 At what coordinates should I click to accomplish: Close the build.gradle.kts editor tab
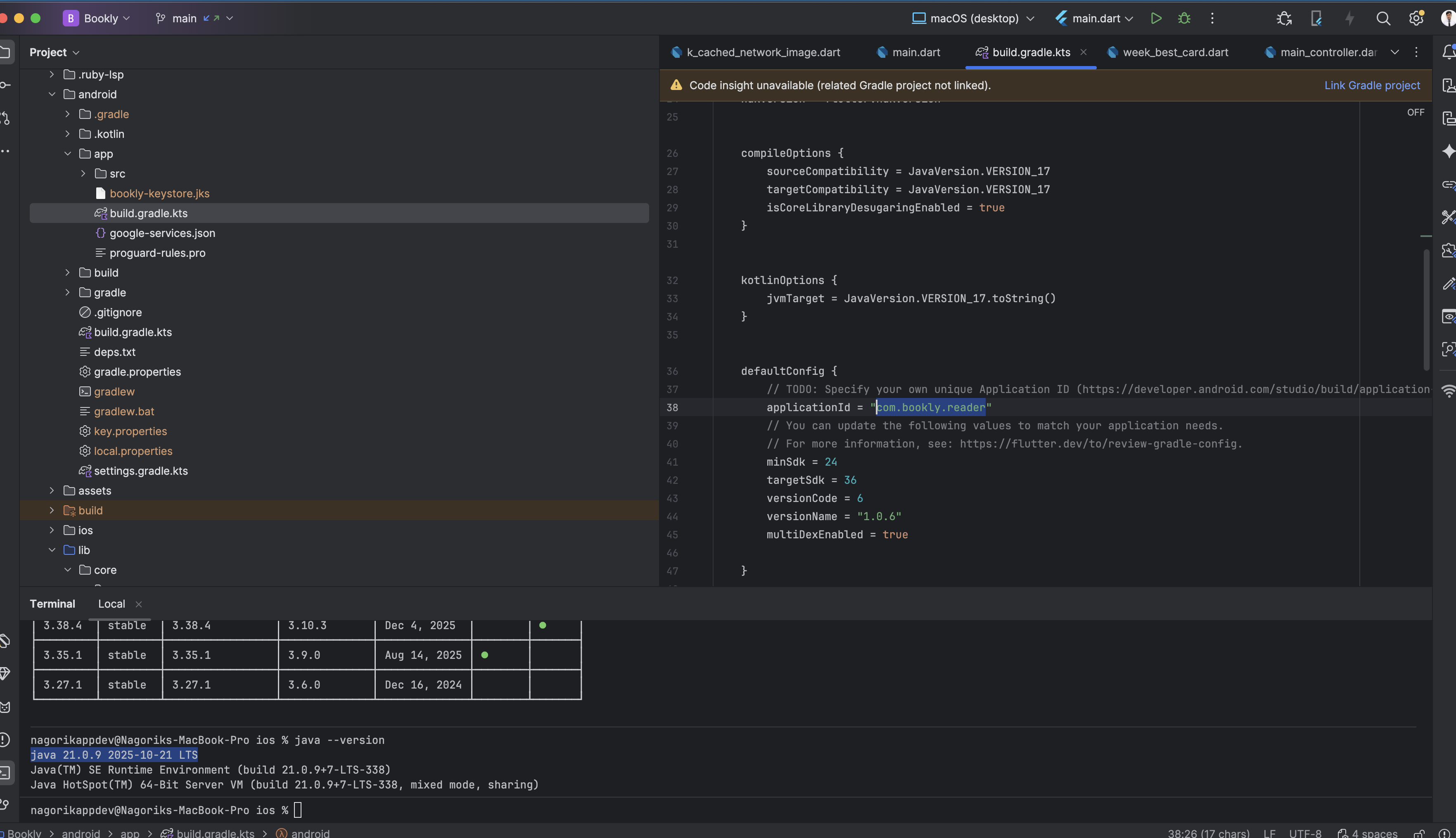[x=1084, y=52]
